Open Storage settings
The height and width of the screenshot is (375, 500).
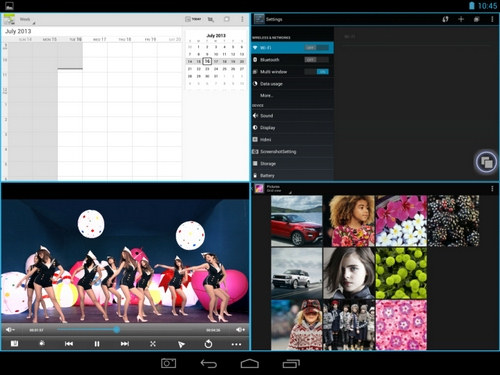coord(292,164)
